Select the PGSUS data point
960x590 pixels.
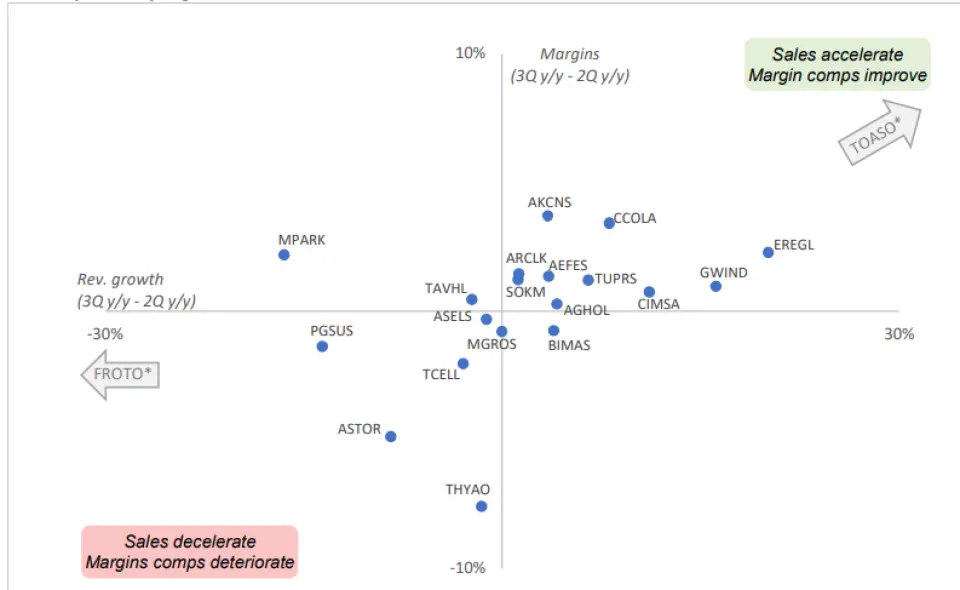click(322, 346)
